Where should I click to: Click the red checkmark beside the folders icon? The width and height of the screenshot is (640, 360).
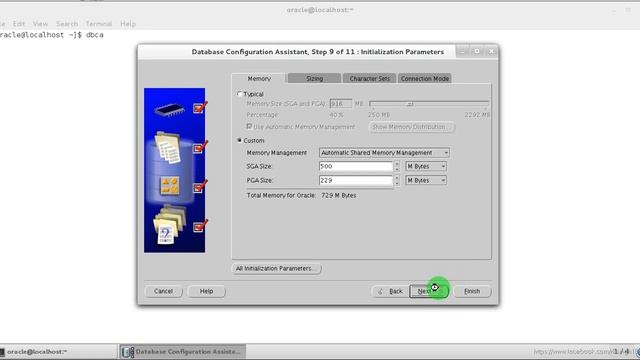pyautogui.click(x=200, y=226)
